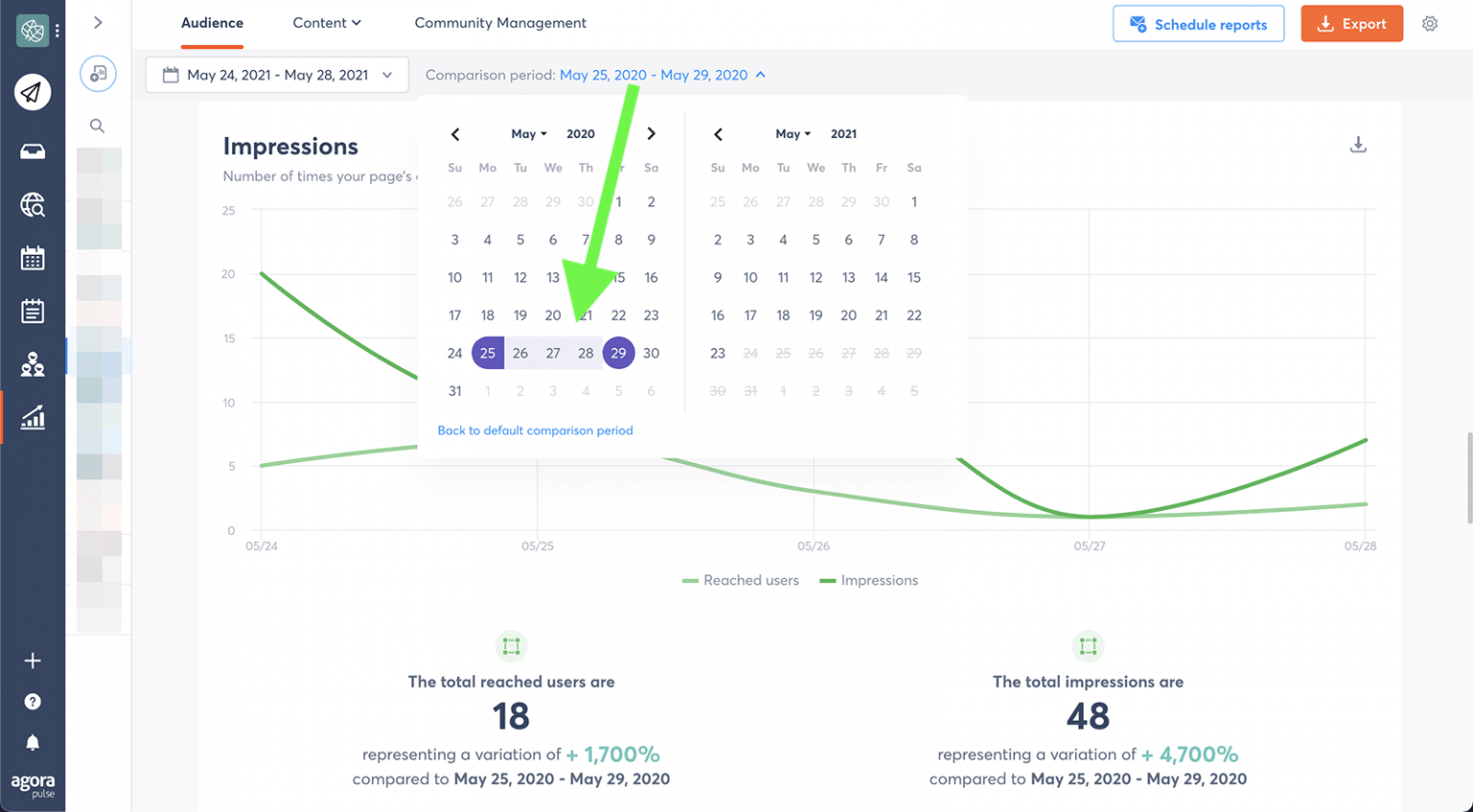Switch to the Community Management tab

pyautogui.click(x=500, y=23)
